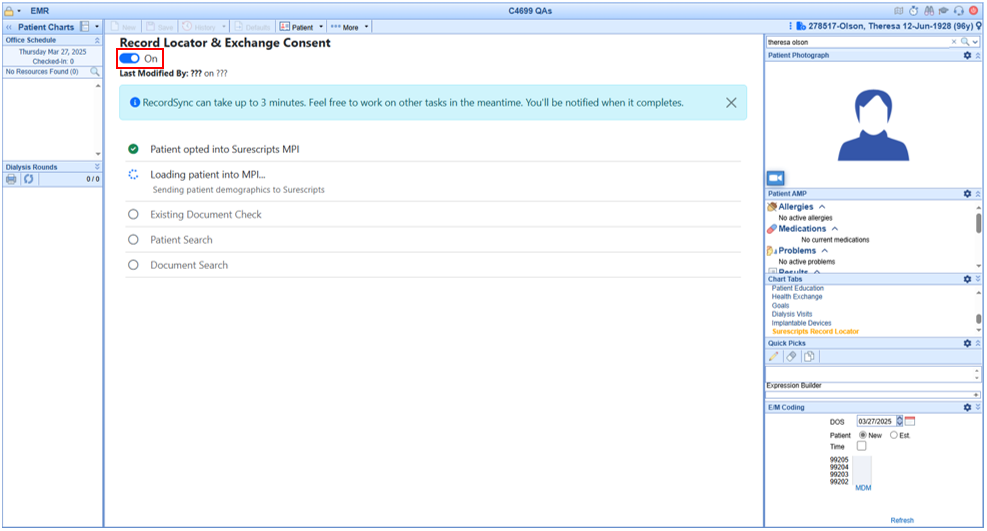Click the layout icon beside Patient Charts
The image size is (987, 531).
pyautogui.click(x=84, y=26)
